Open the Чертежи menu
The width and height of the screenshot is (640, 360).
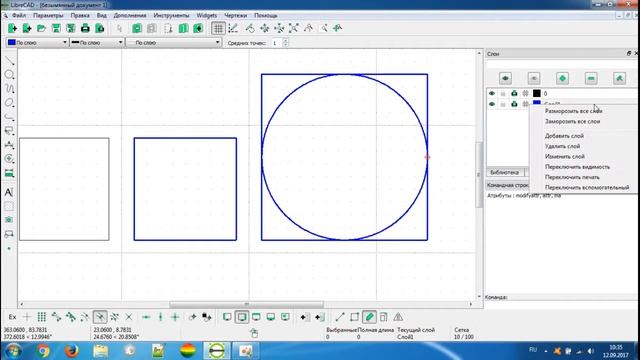(236, 16)
